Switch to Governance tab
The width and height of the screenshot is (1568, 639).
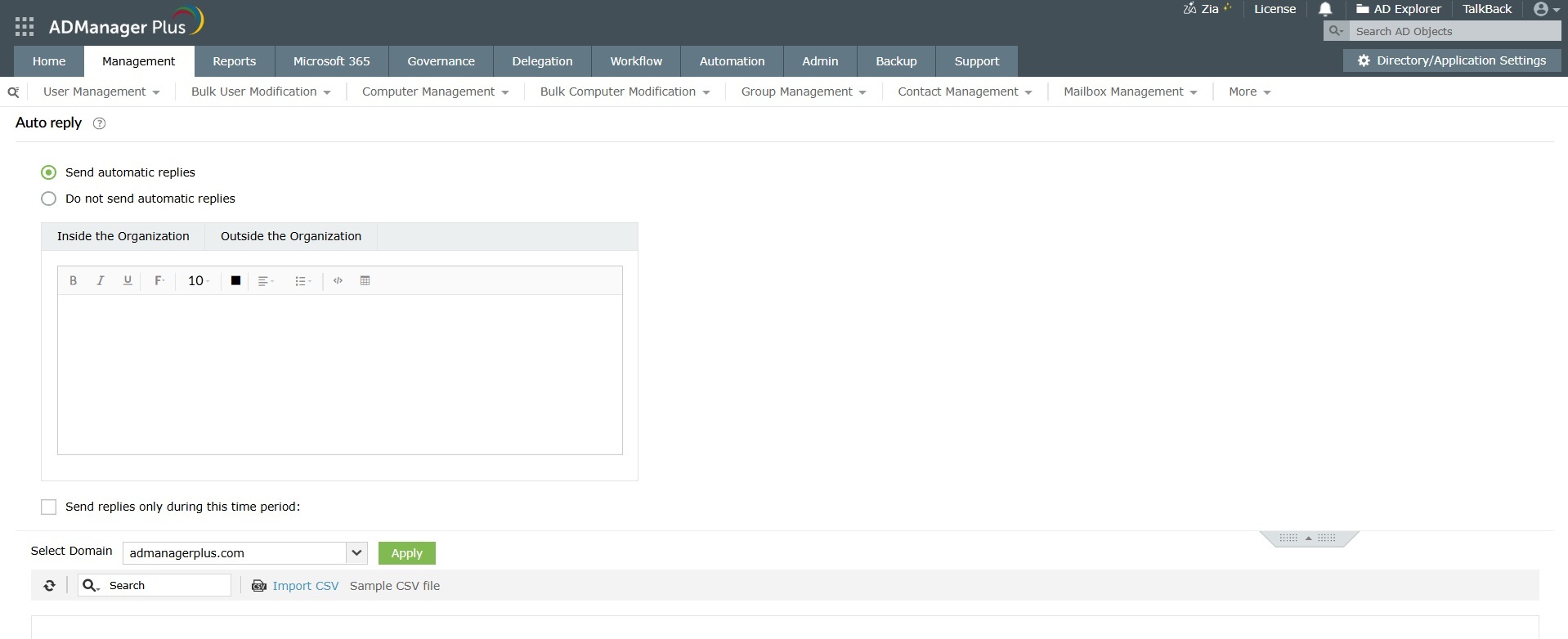click(441, 61)
